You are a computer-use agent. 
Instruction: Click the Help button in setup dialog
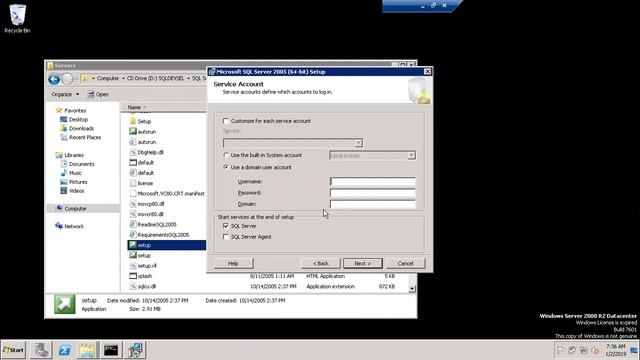pos(233,264)
